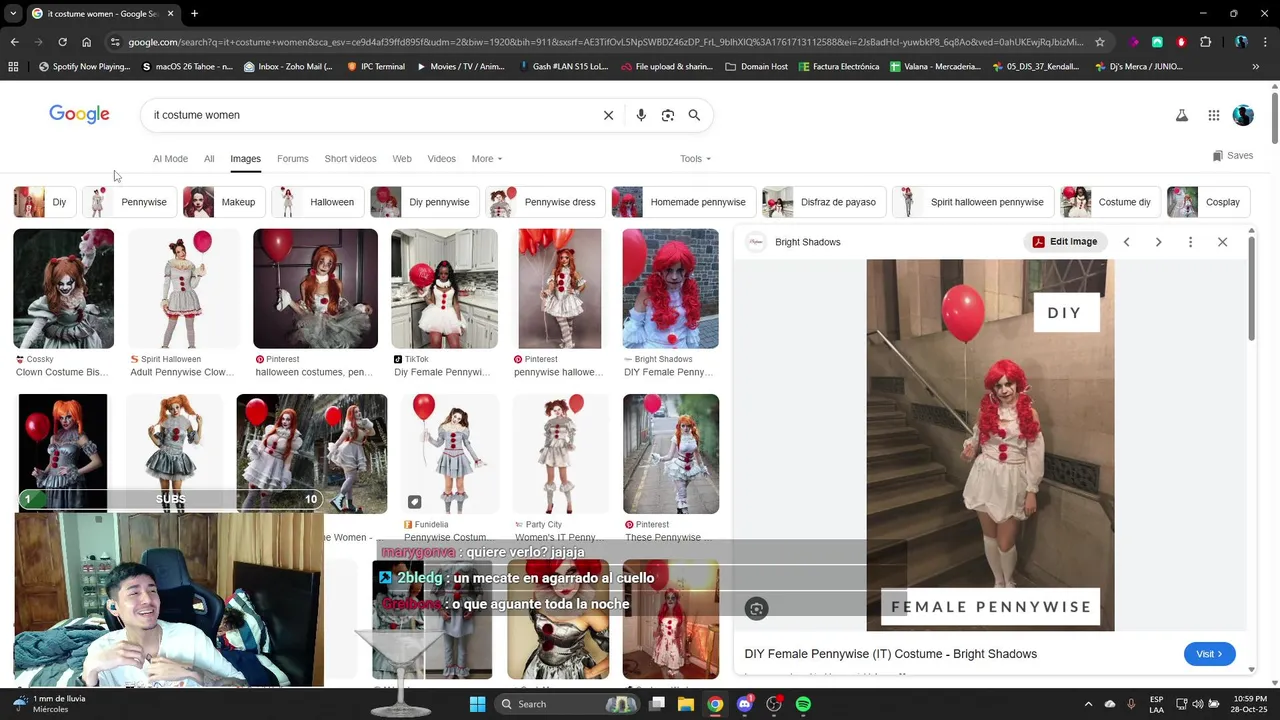Image resolution: width=1280 pixels, height=720 pixels.
Task: Clear the search box with the X icon
Action: [x=608, y=115]
